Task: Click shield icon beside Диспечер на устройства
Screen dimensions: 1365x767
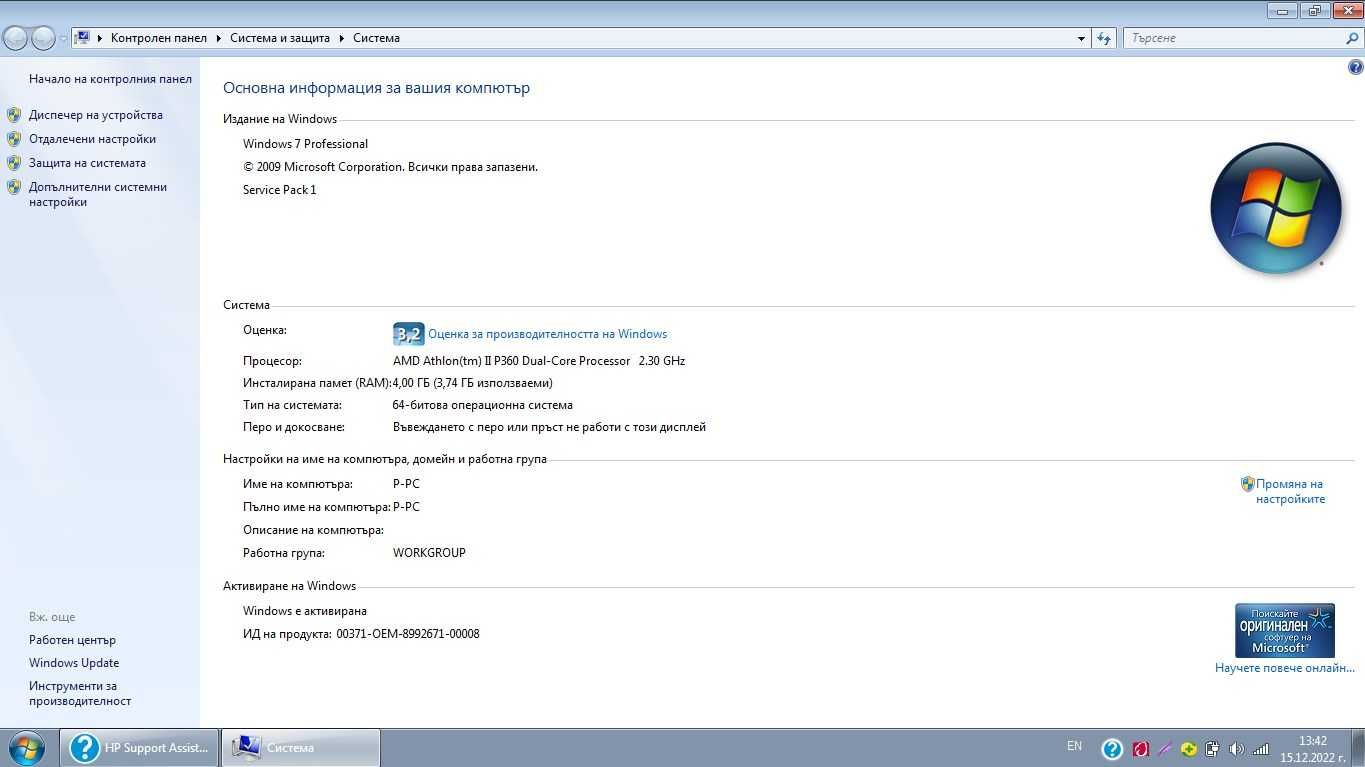Action: (14, 115)
